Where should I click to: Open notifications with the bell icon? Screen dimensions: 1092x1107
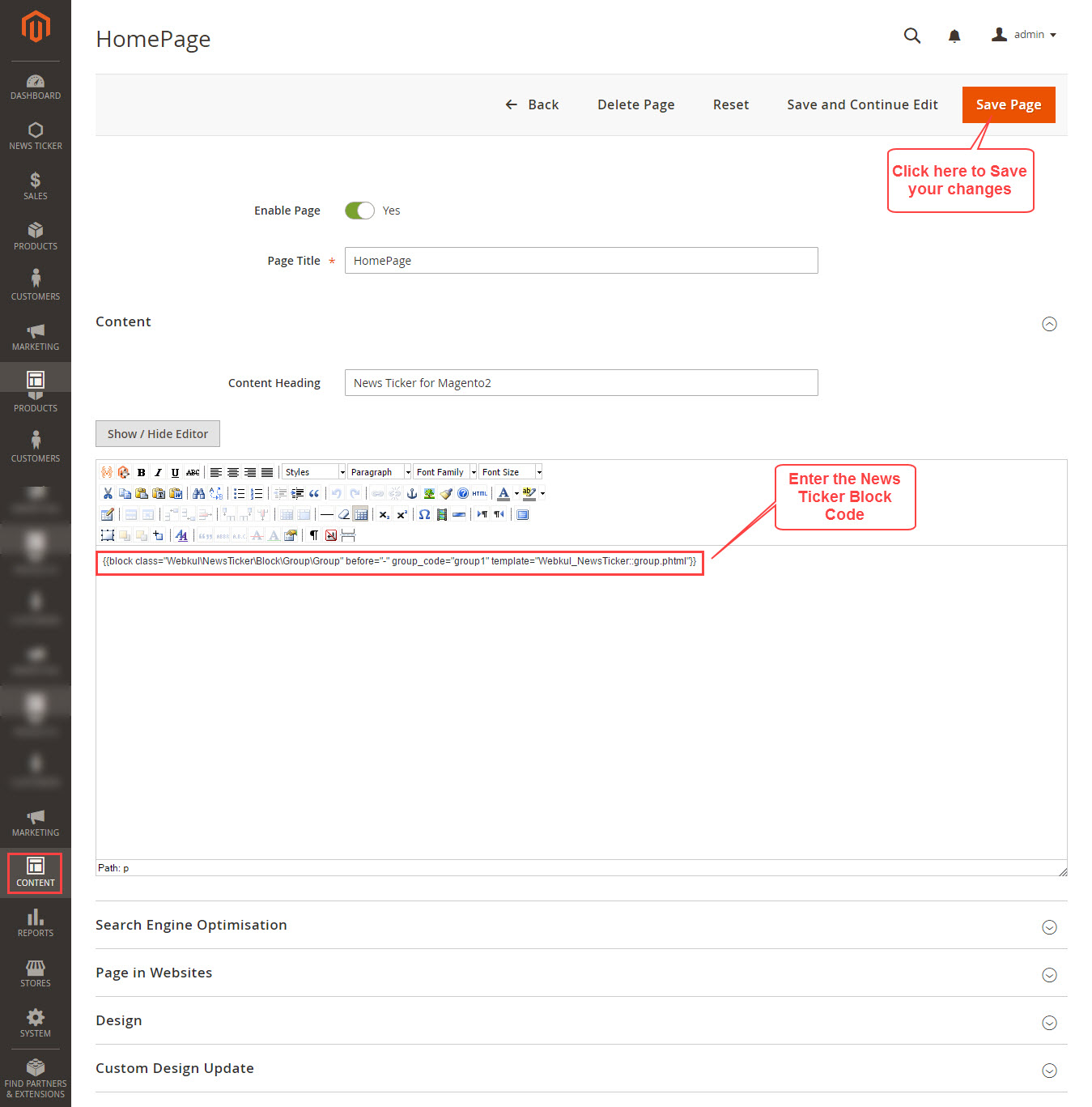pos(954,36)
